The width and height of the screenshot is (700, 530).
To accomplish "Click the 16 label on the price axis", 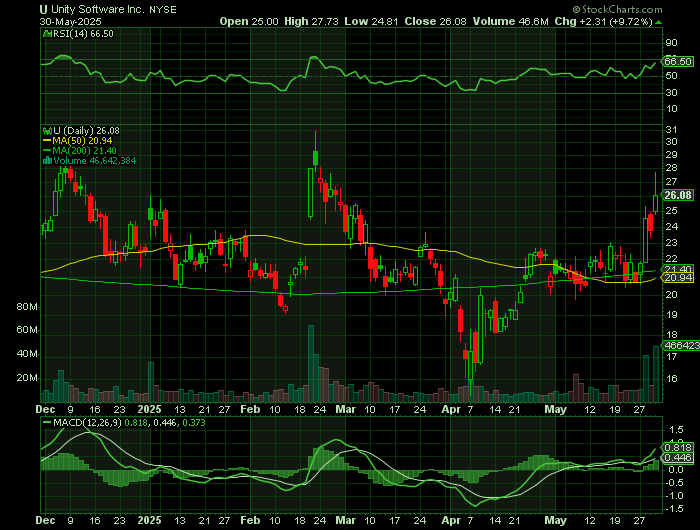I will (x=671, y=379).
